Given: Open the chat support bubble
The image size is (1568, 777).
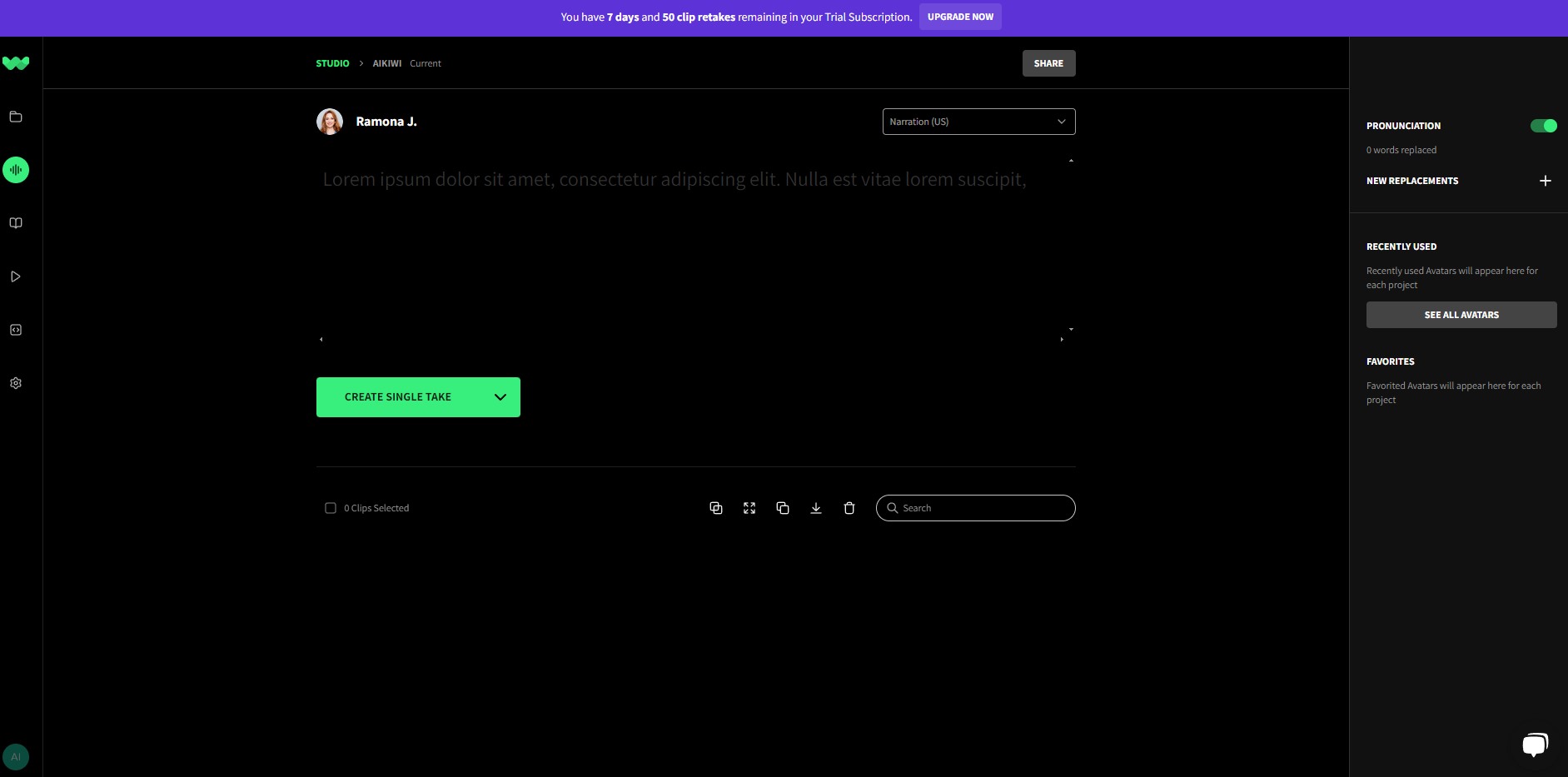Looking at the screenshot, I should pyautogui.click(x=1535, y=744).
